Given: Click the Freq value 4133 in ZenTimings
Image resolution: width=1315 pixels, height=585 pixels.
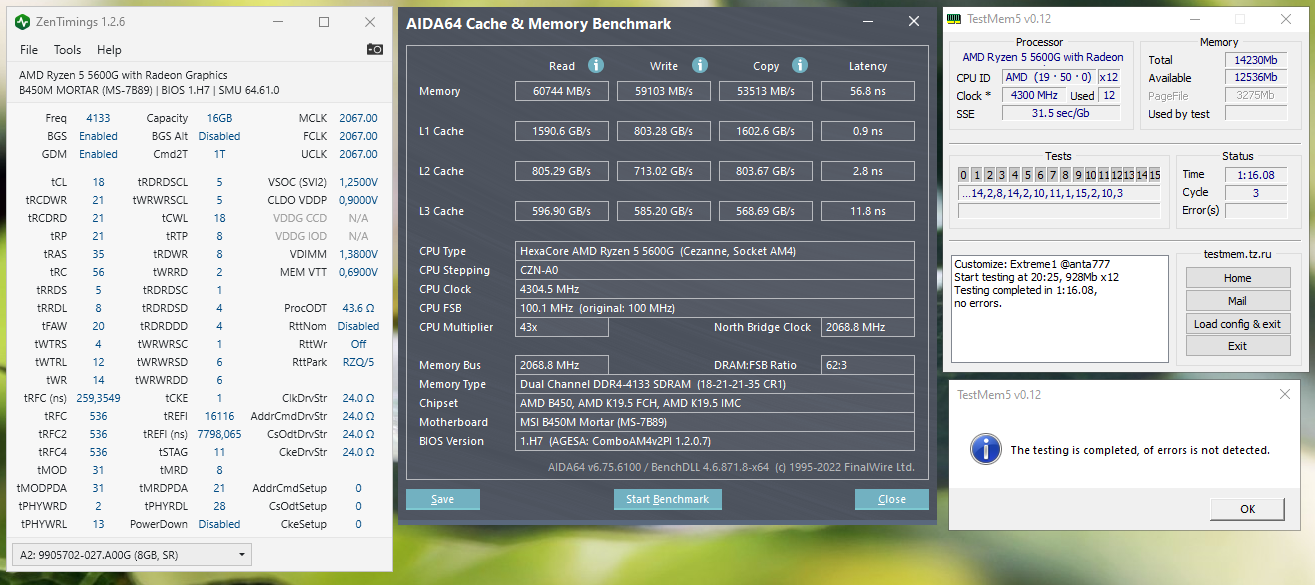Looking at the screenshot, I should pyautogui.click(x=98, y=118).
